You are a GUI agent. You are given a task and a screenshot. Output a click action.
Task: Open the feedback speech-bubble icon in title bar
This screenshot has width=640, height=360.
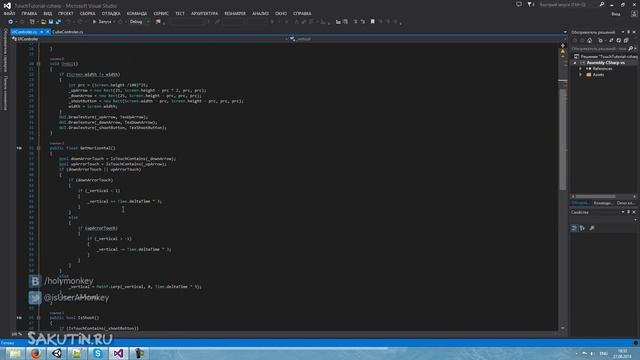click(519, 4)
